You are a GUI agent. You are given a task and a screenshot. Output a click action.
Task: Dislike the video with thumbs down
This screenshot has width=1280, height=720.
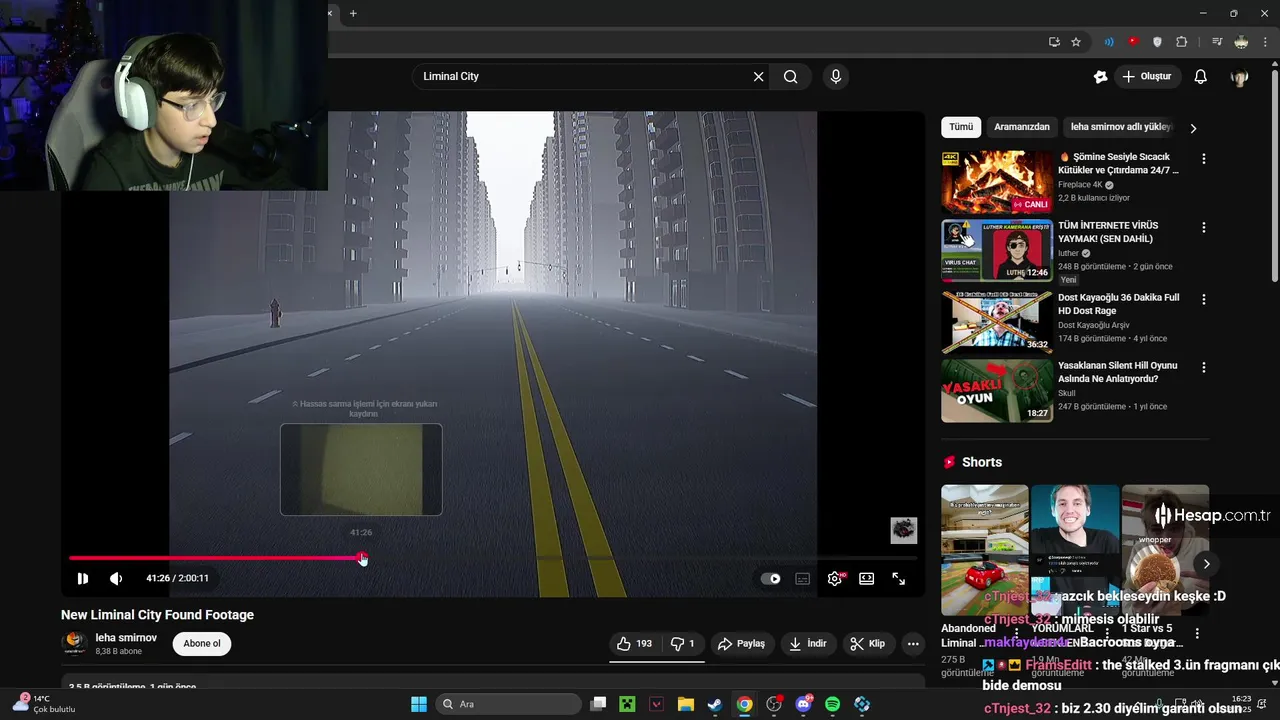[x=682, y=644]
